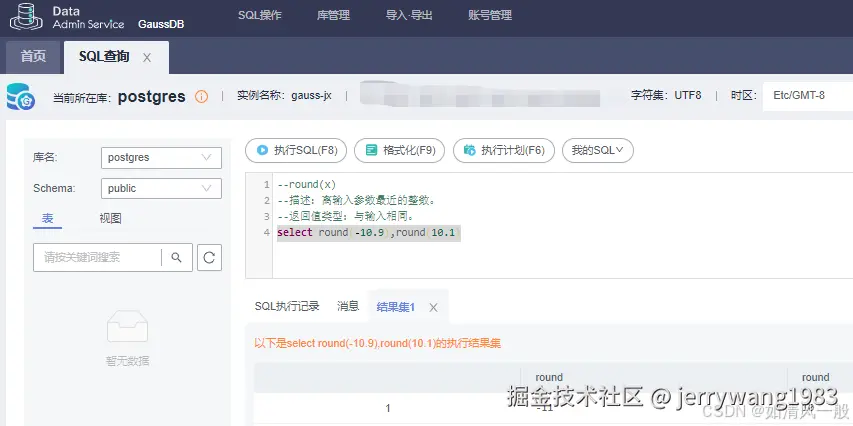This screenshot has width=853, height=426.
Task: Open the 库名 postgres dropdown
Action: pos(161,158)
